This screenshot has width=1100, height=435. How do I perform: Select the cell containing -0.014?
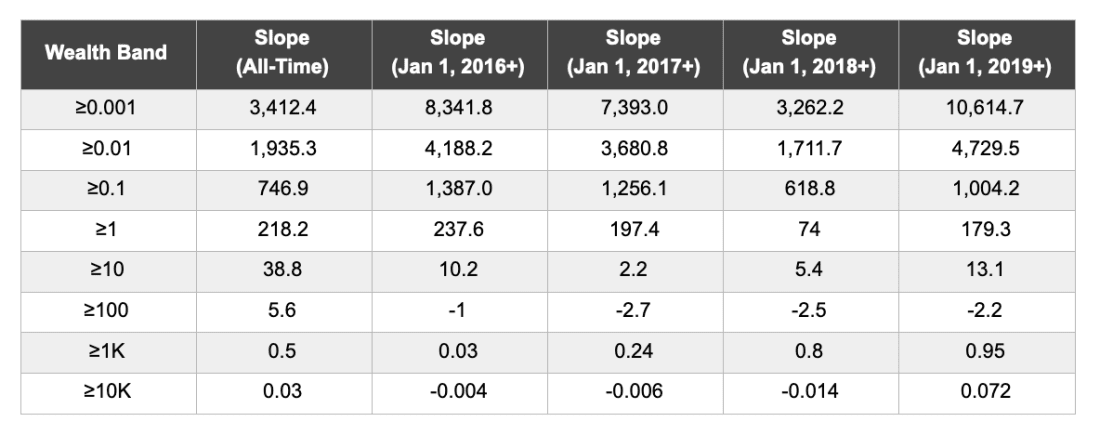(x=811, y=394)
